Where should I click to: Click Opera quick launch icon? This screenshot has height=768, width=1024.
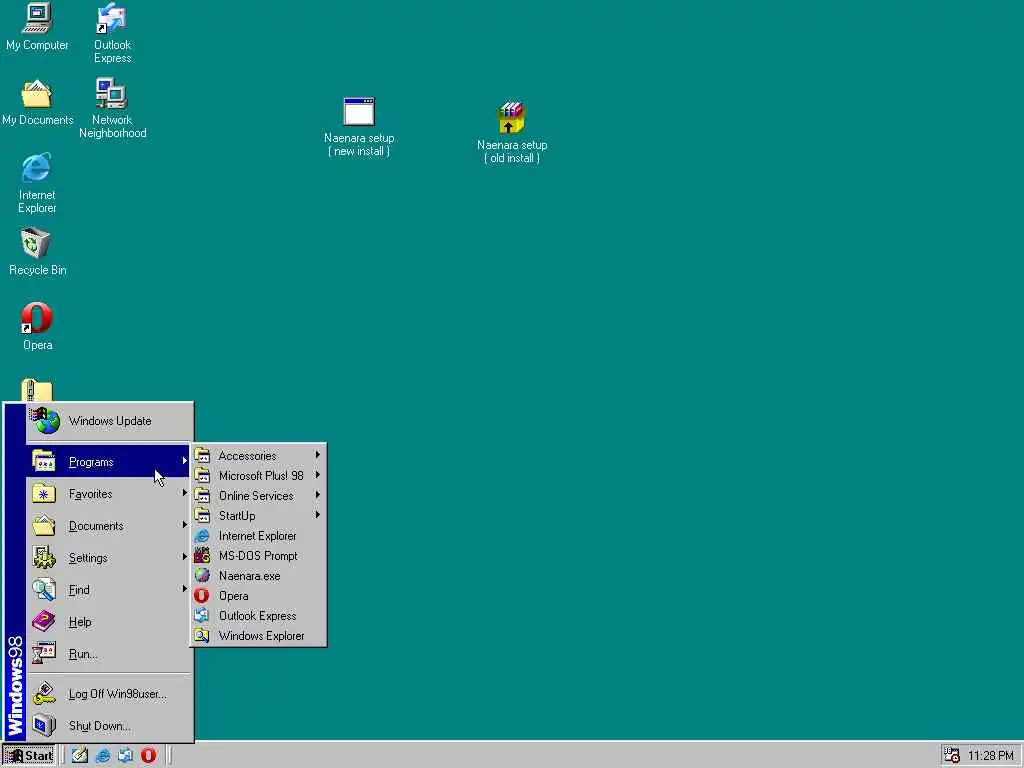148,756
